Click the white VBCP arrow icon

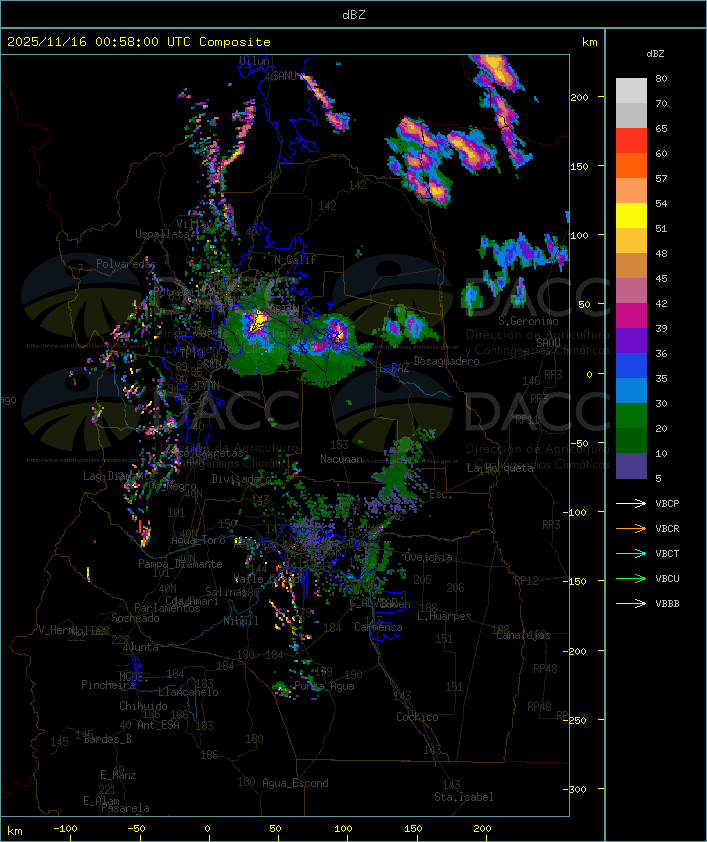pyautogui.click(x=631, y=503)
